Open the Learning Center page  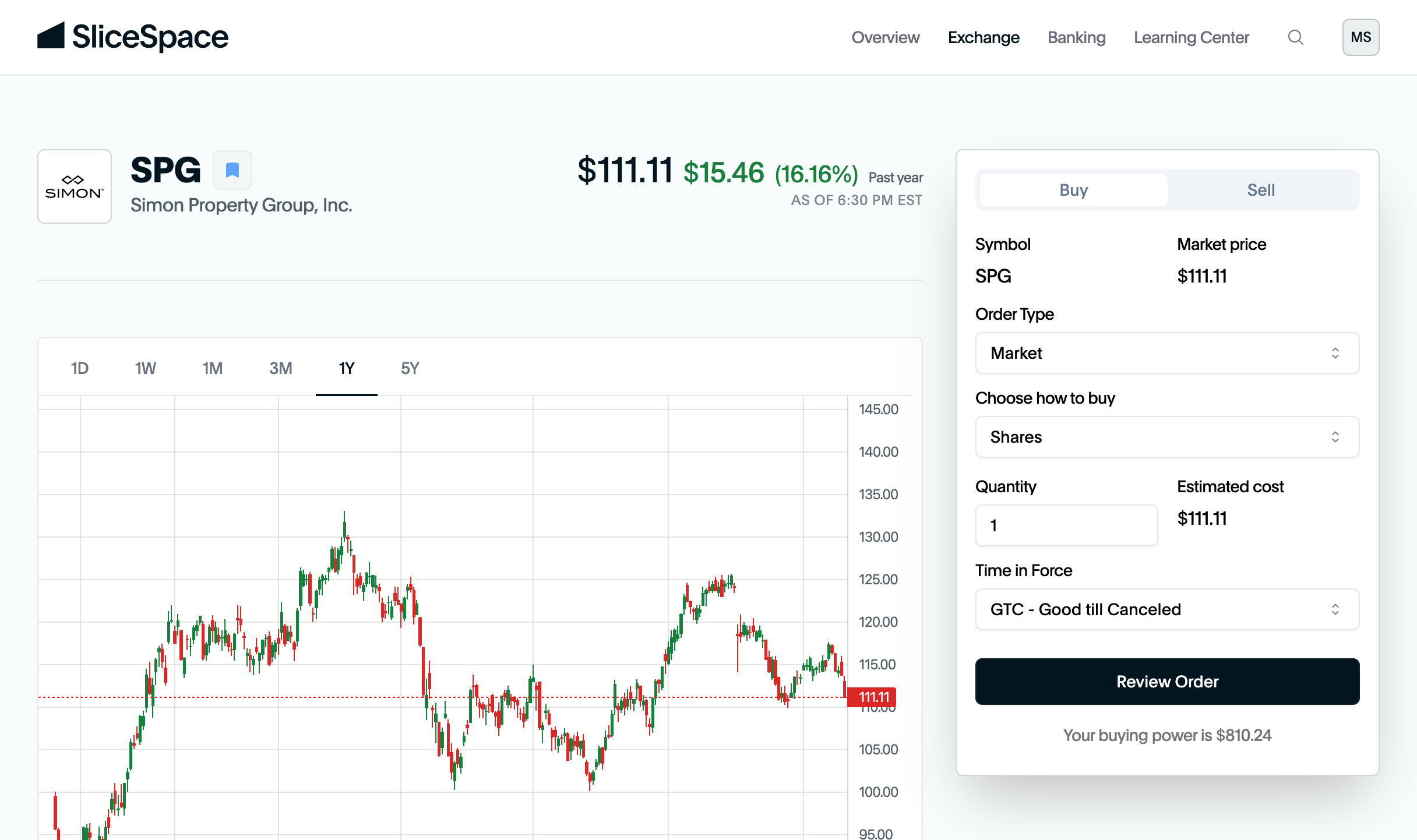[x=1192, y=37]
